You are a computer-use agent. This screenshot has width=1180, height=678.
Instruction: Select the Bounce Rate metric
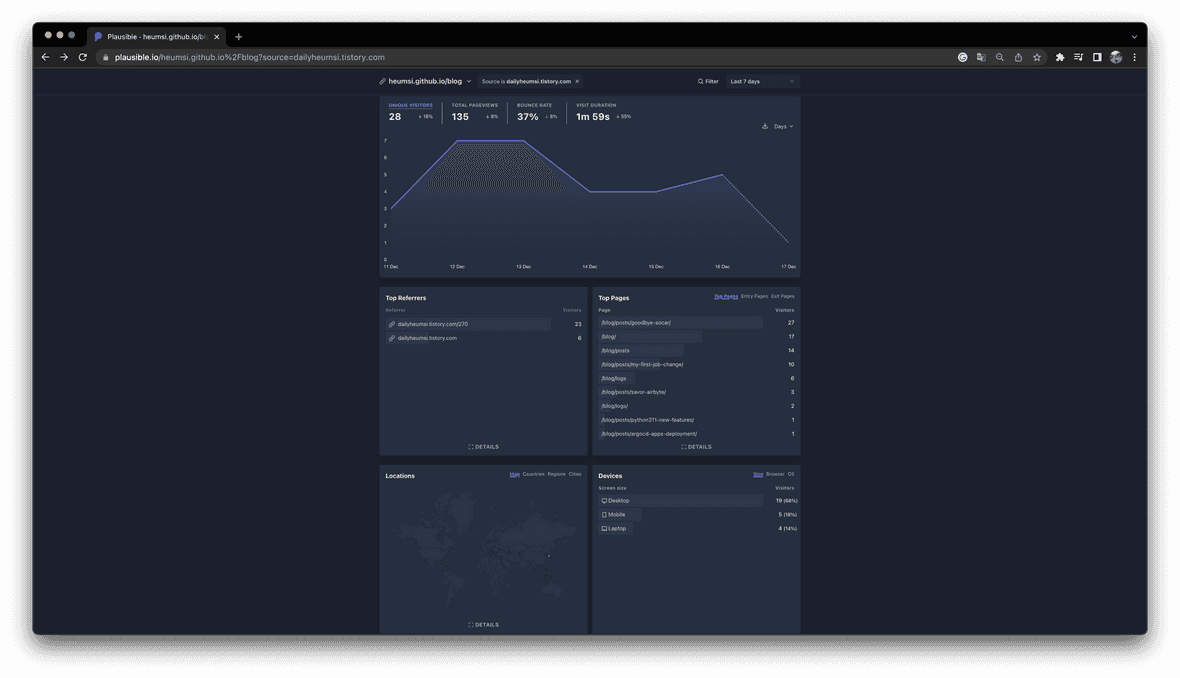[536, 111]
